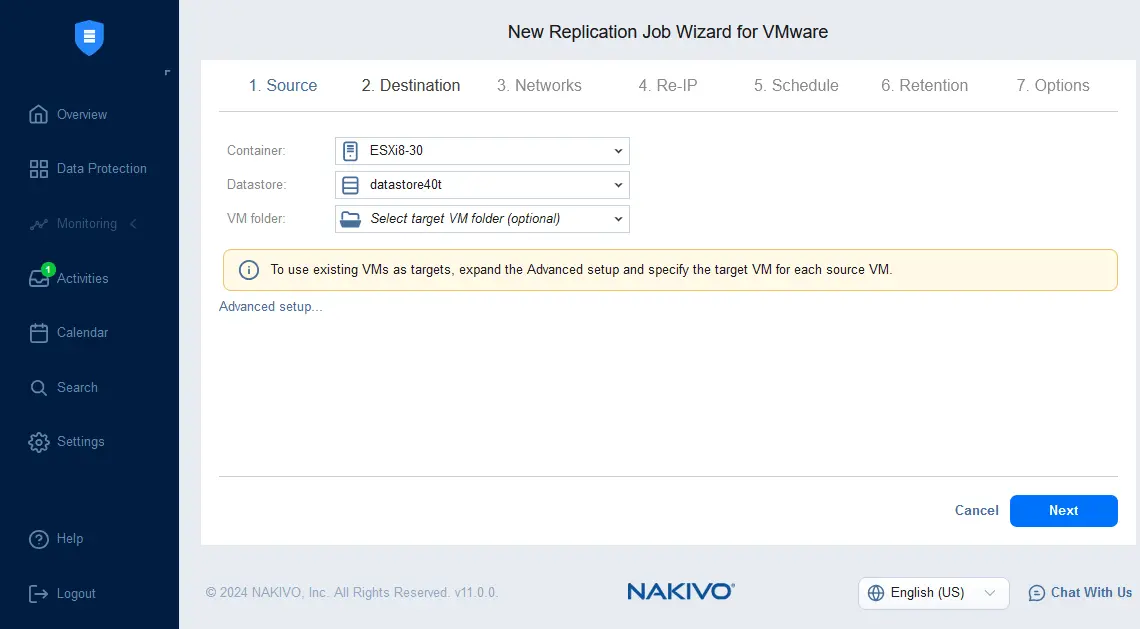Screen dimensions: 1140x629
Task: Go to the 7. Options step
Action: [1053, 86]
